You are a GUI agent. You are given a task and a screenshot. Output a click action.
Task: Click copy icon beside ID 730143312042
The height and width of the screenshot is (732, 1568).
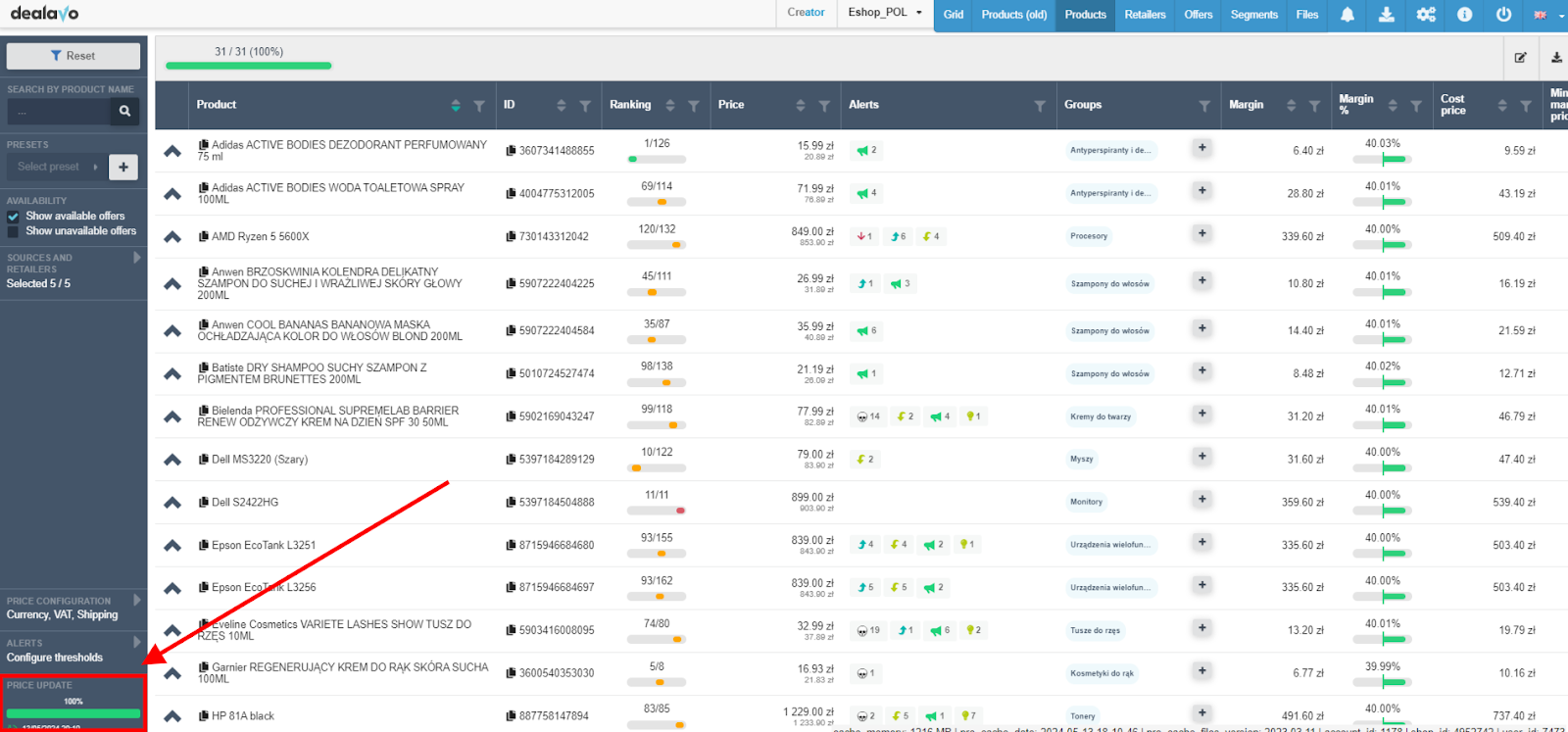coord(511,236)
